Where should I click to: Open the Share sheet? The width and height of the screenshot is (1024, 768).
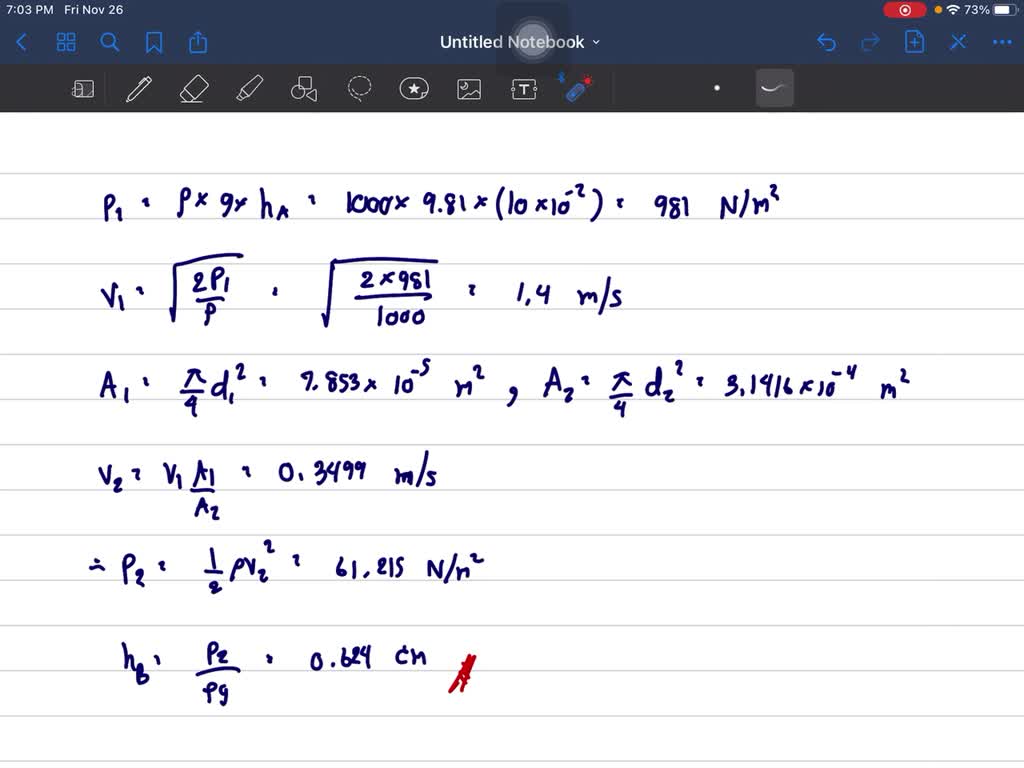pos(197,42)
